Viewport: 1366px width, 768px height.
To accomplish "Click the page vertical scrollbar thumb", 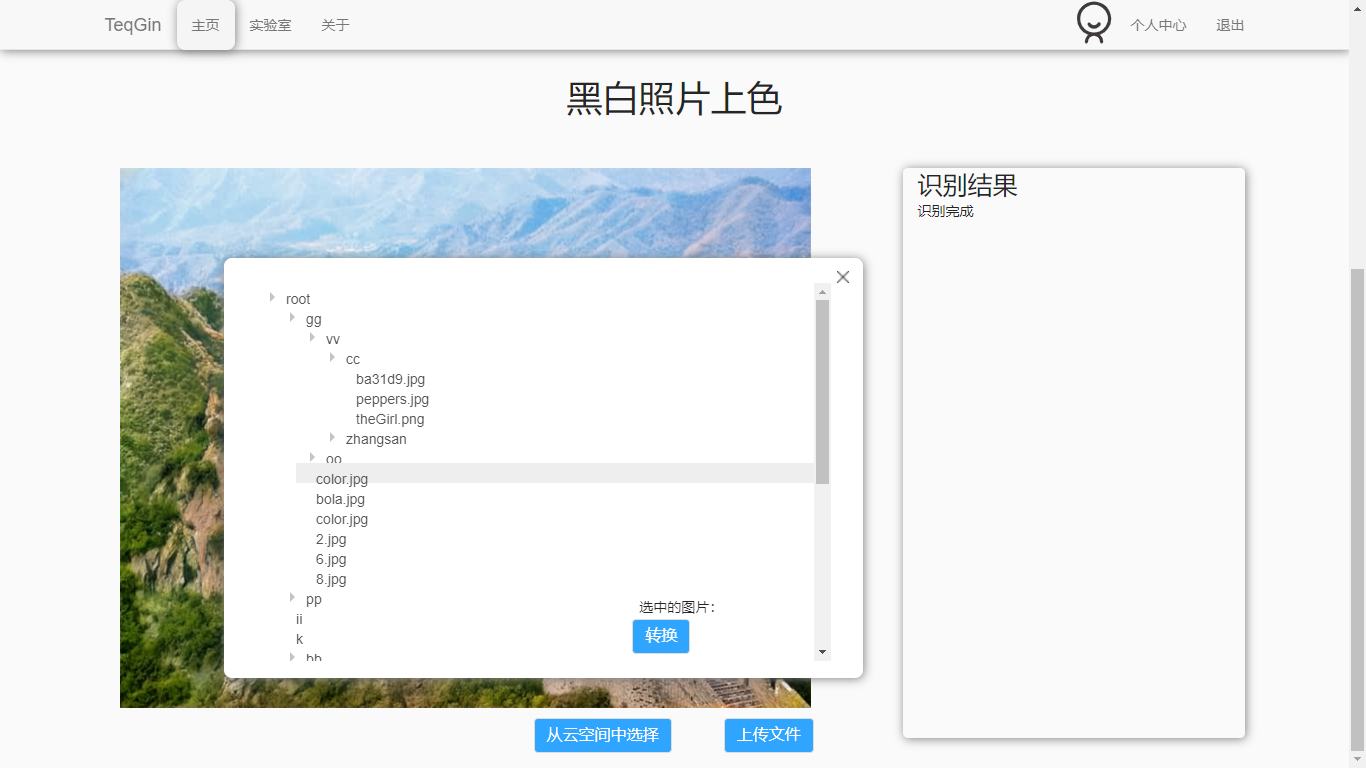I will [1357, 510].
